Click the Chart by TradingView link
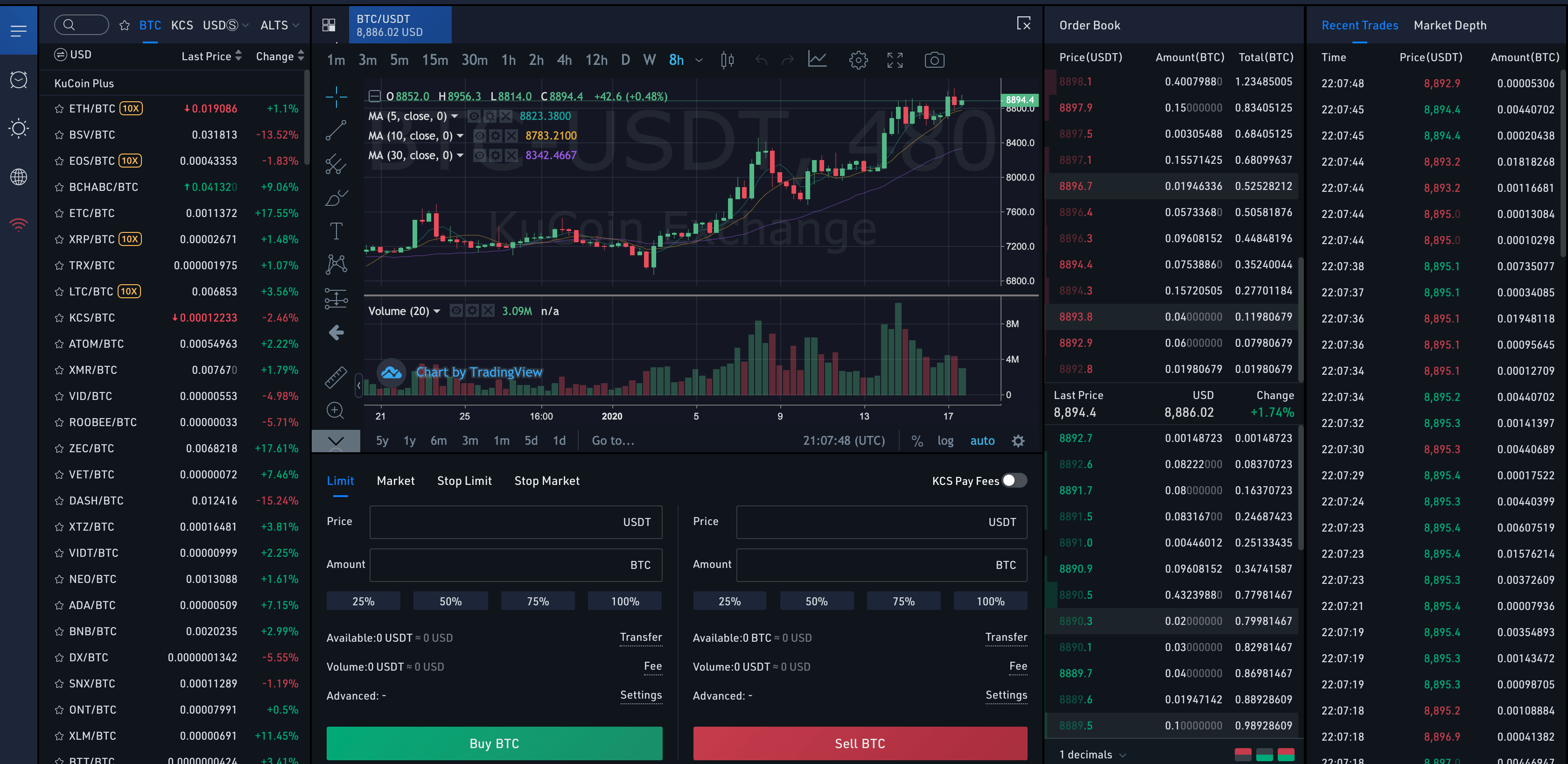The height and width of the screenshot is (764, 1568). 478,372
